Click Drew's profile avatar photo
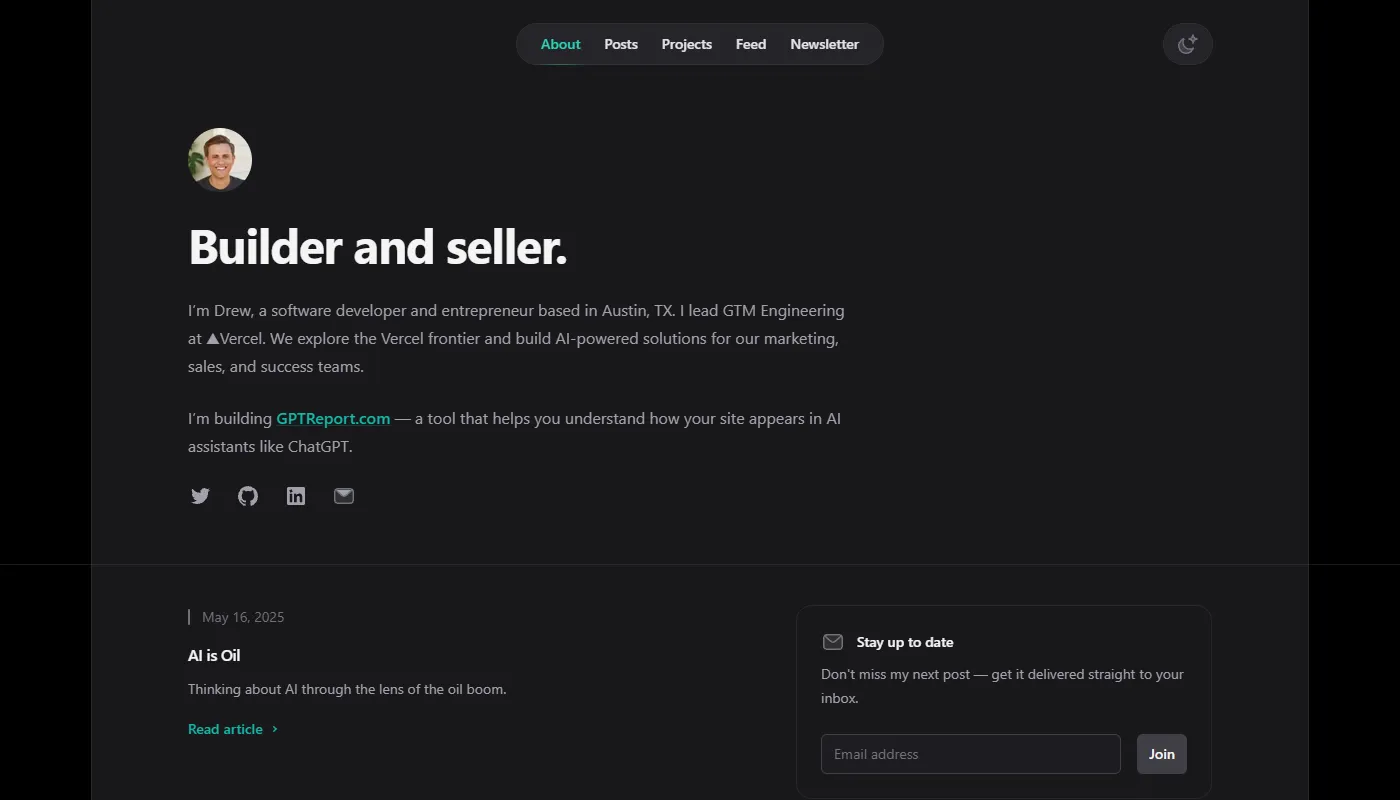Image resolution: width=1400 pixels, height=800 pixels. click(x=220, y=160)
